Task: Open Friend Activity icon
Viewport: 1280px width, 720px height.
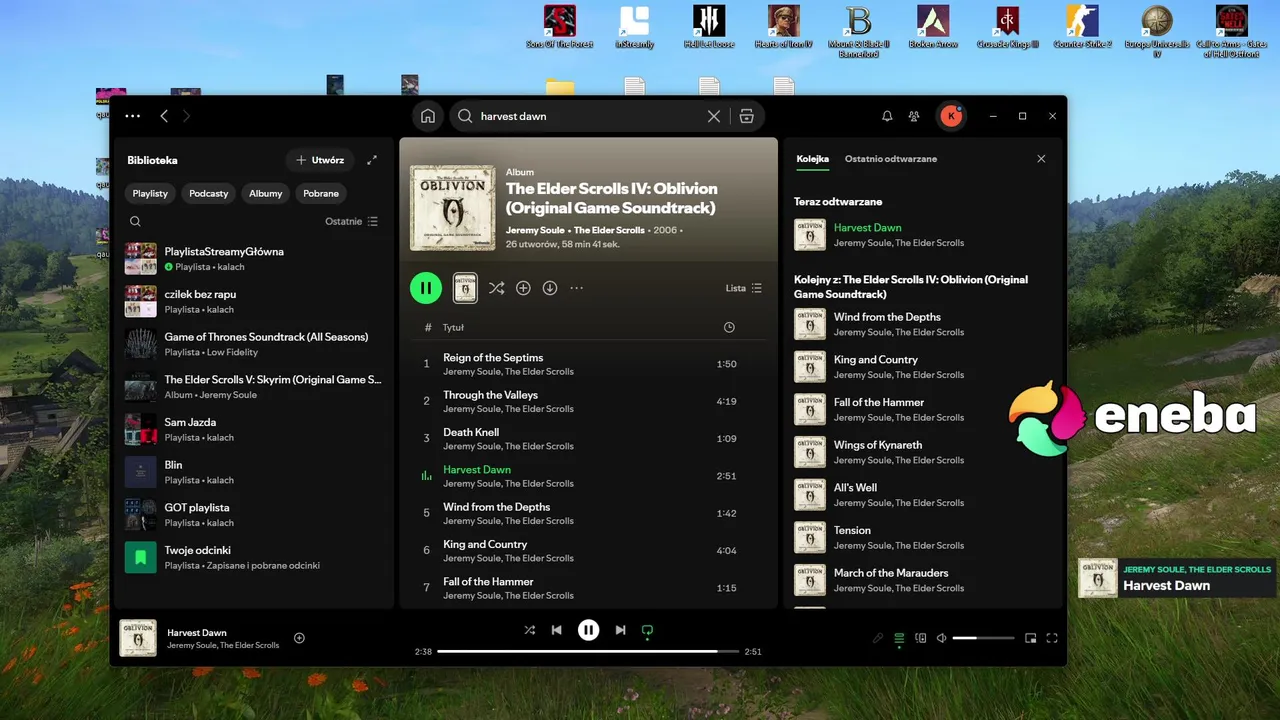Action: (x=914, y=116)
